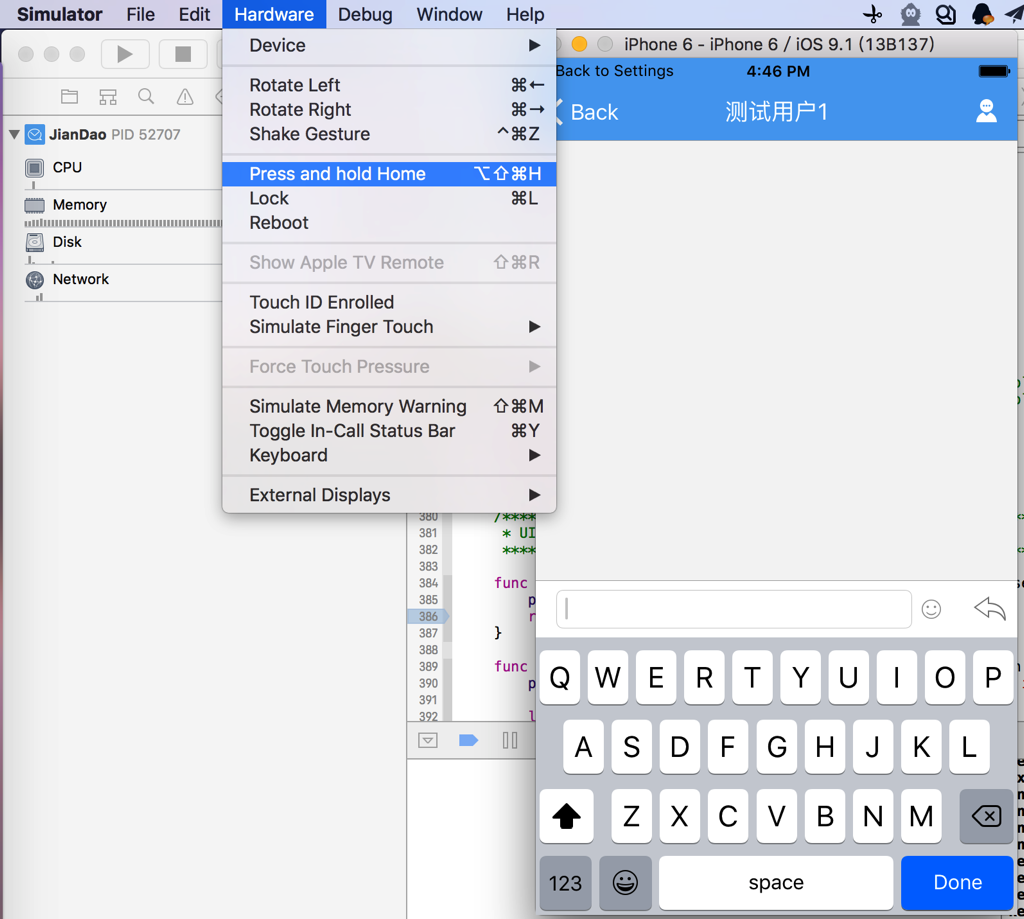
Task: Click the chat-bubble icon in macOS menu bar
Action: pyautogui.click(x=946, y=14)
